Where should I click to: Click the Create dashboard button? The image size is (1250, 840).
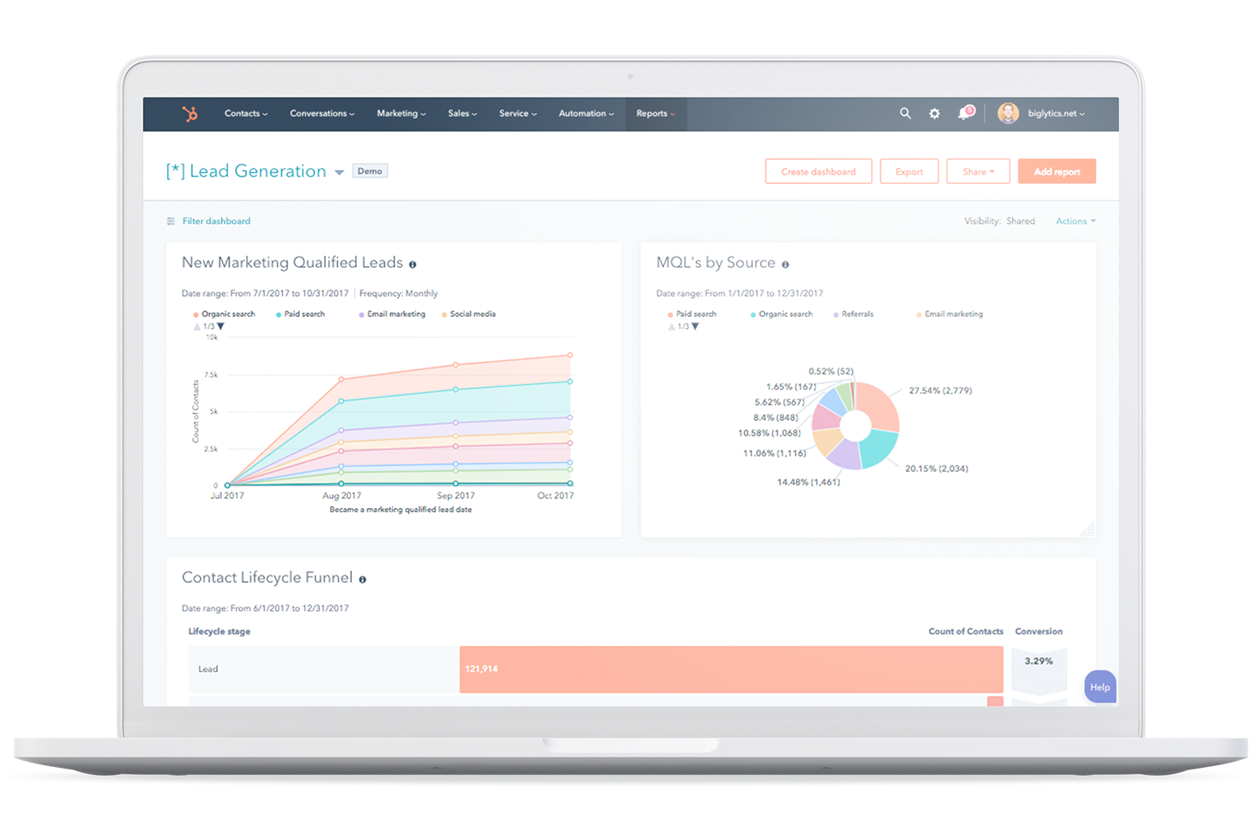(818, 172)
